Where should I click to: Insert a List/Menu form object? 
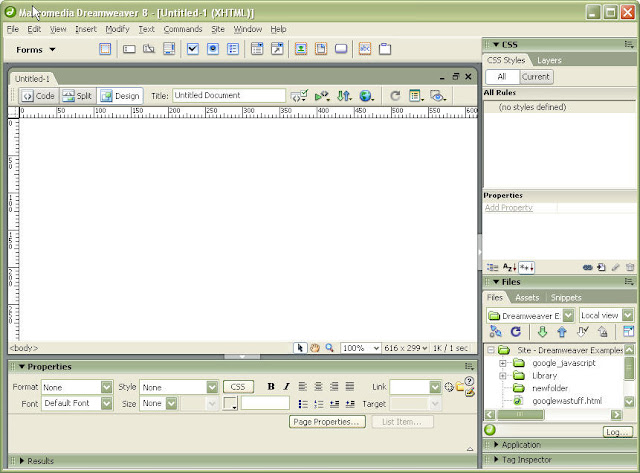point(257,49)
